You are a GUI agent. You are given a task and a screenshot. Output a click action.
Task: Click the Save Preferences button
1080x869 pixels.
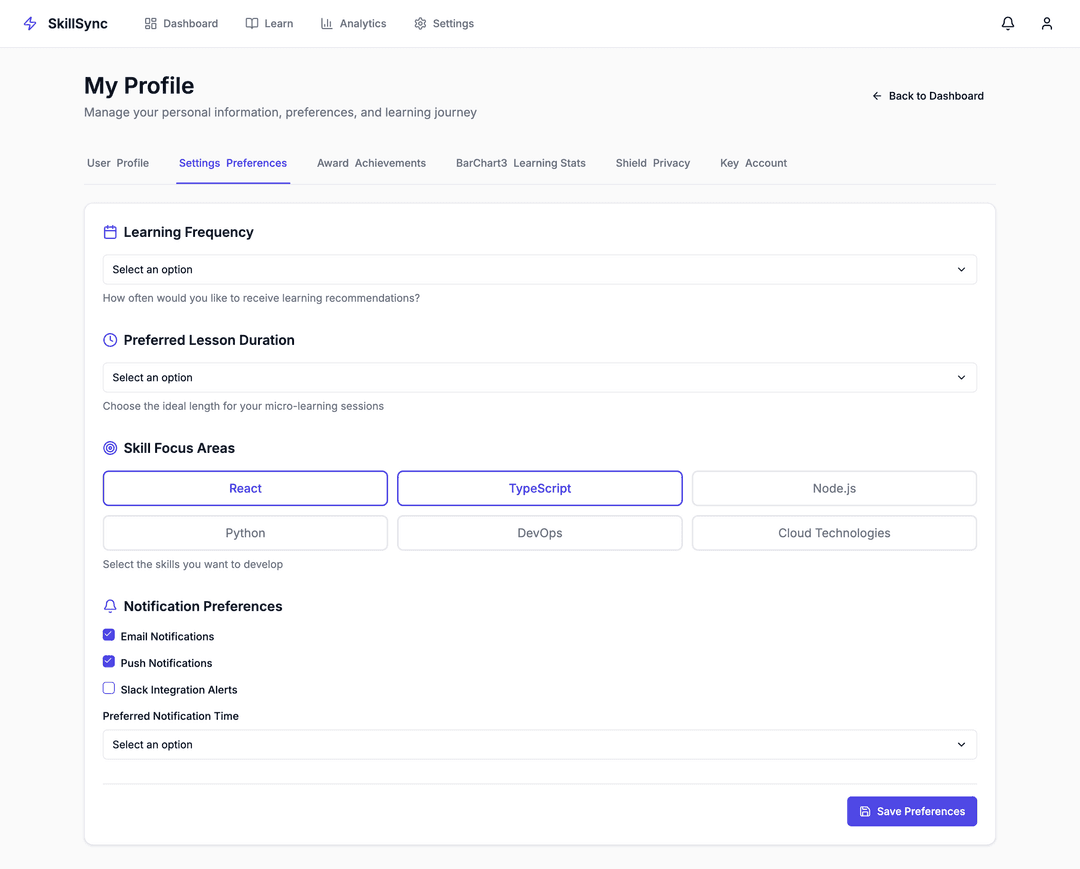[911, 811]
